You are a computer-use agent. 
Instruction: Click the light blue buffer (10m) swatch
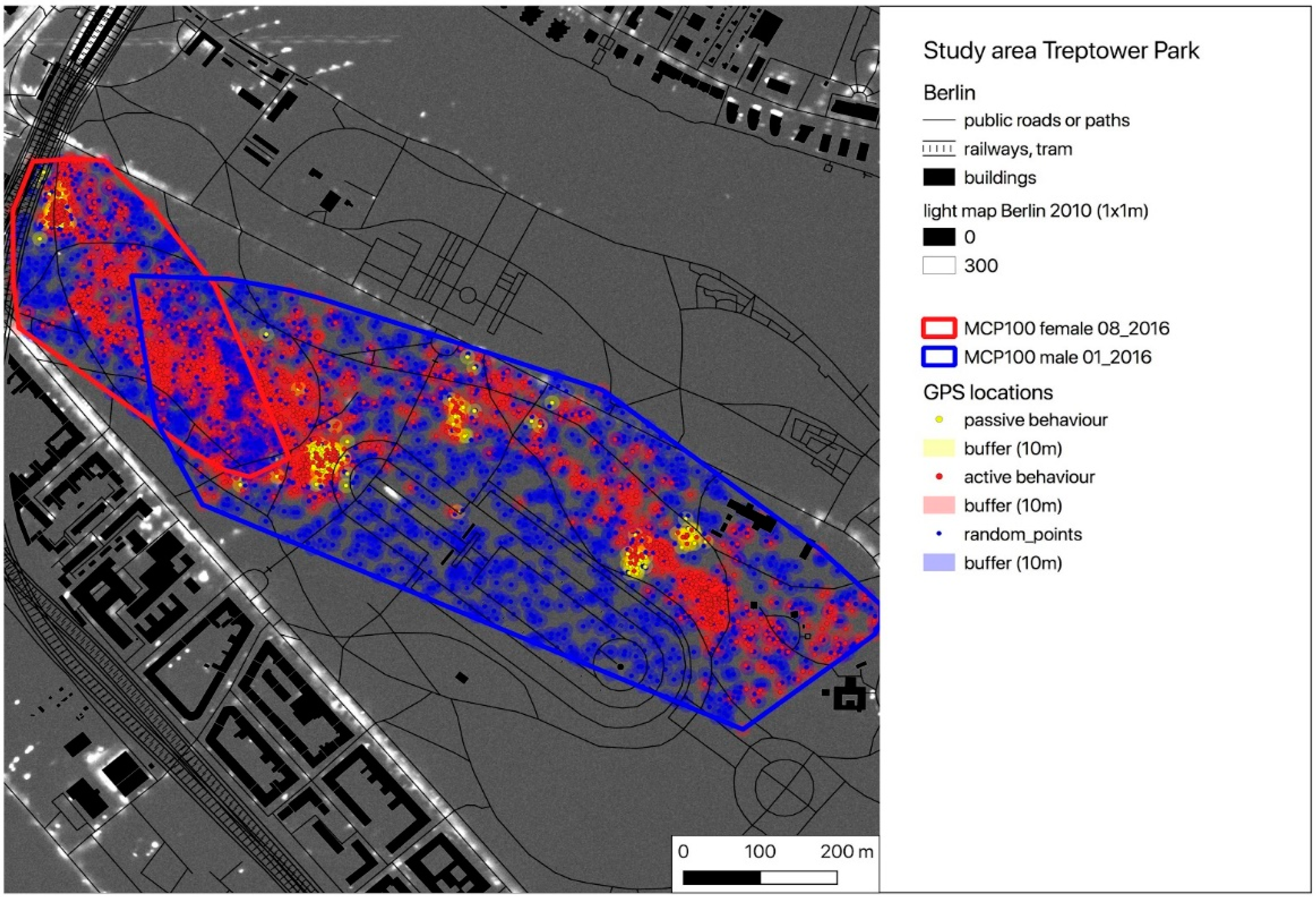[x=939, y=563]
